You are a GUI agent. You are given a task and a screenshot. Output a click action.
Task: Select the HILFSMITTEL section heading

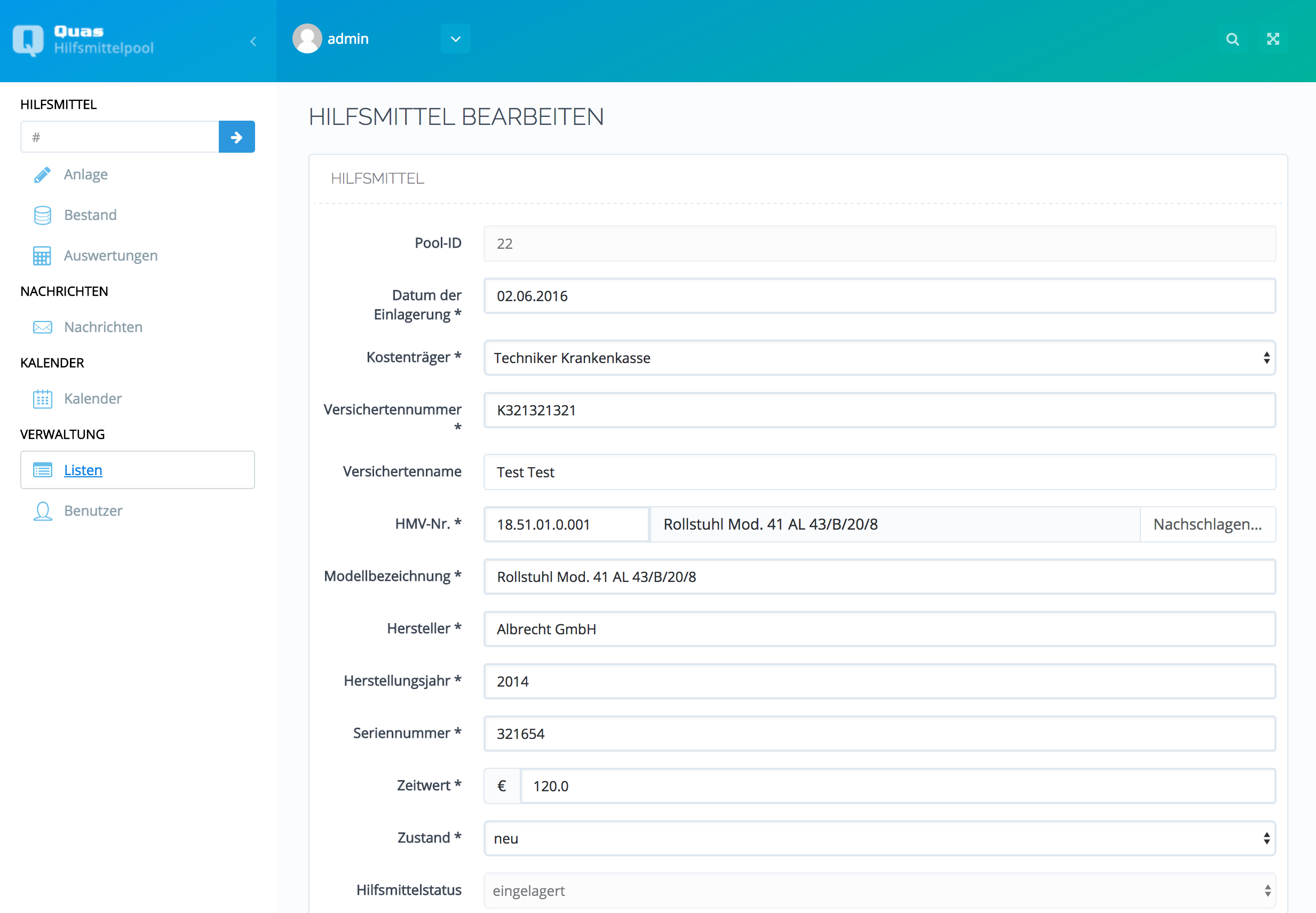click(x=58, y=104)
